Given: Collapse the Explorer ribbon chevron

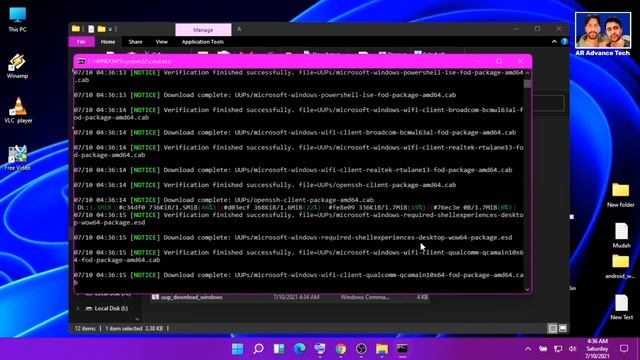Looking at the screenshot, I should pos(554,42).
